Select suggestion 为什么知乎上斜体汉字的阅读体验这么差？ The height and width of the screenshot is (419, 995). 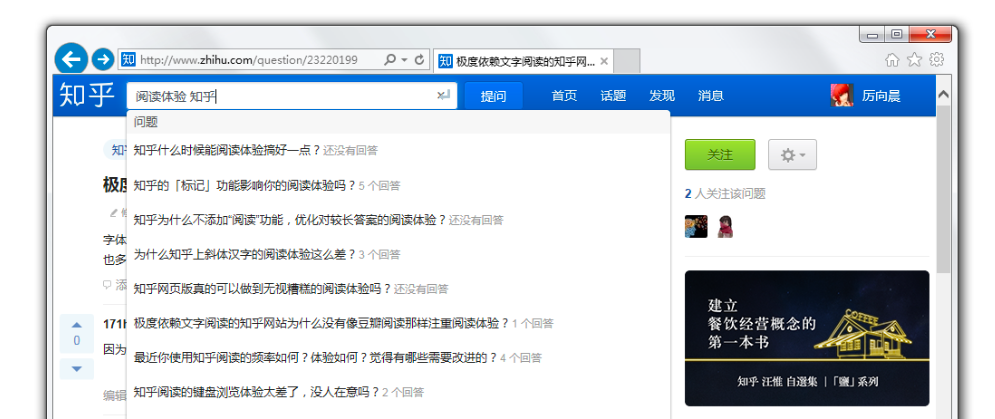pyautogui.click(x=399, y=254)
